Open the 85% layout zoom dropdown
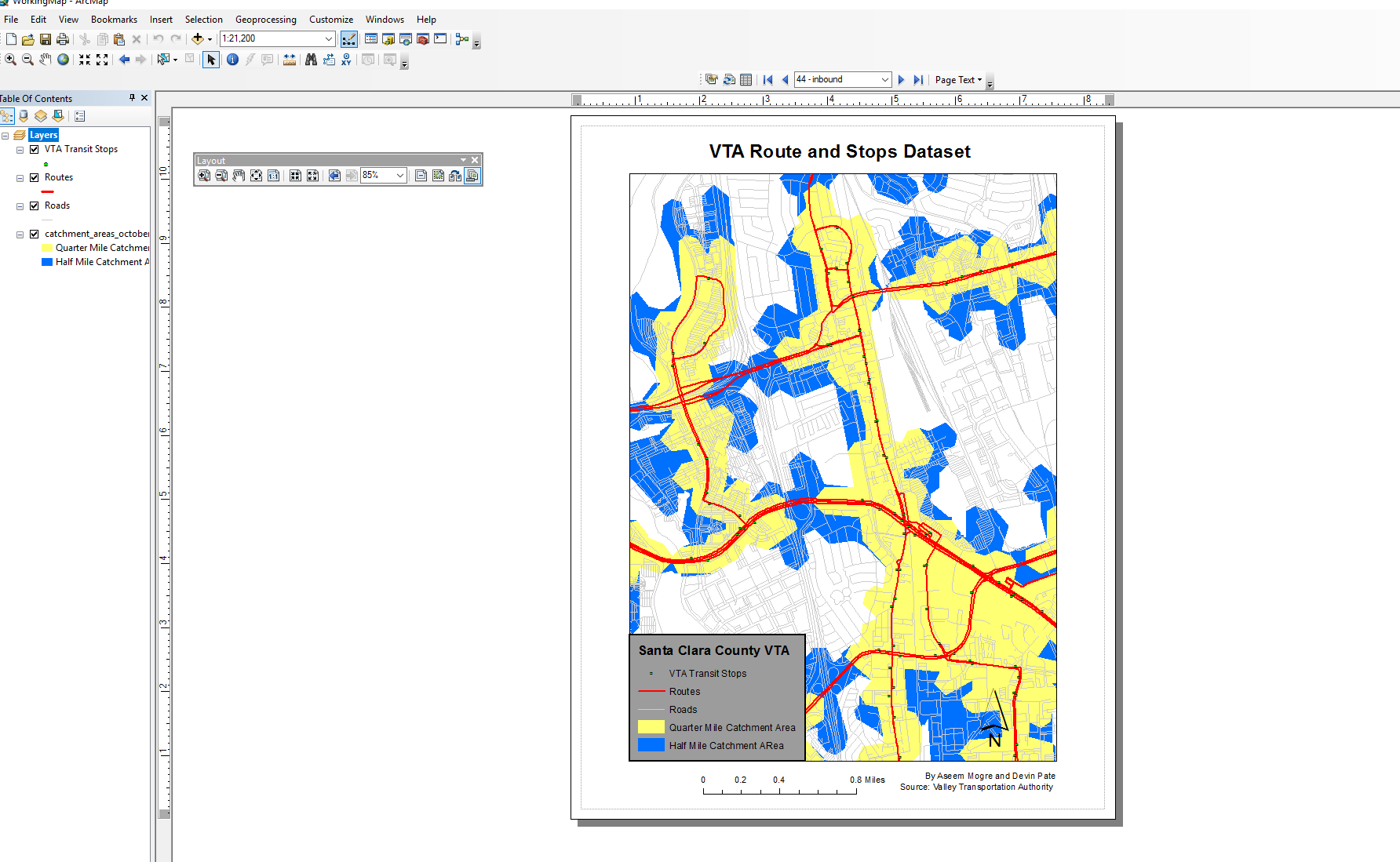This screenshot has height=862, width=1400. click(400, 176)
